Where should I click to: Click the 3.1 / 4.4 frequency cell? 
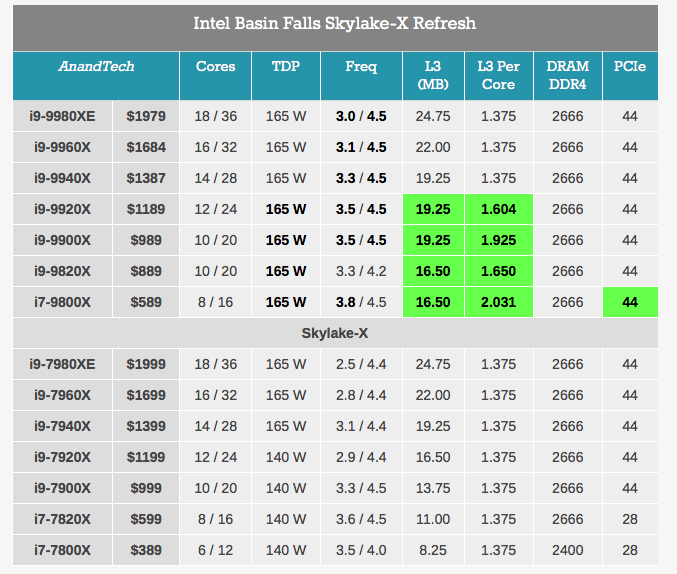tap(361, 426)
